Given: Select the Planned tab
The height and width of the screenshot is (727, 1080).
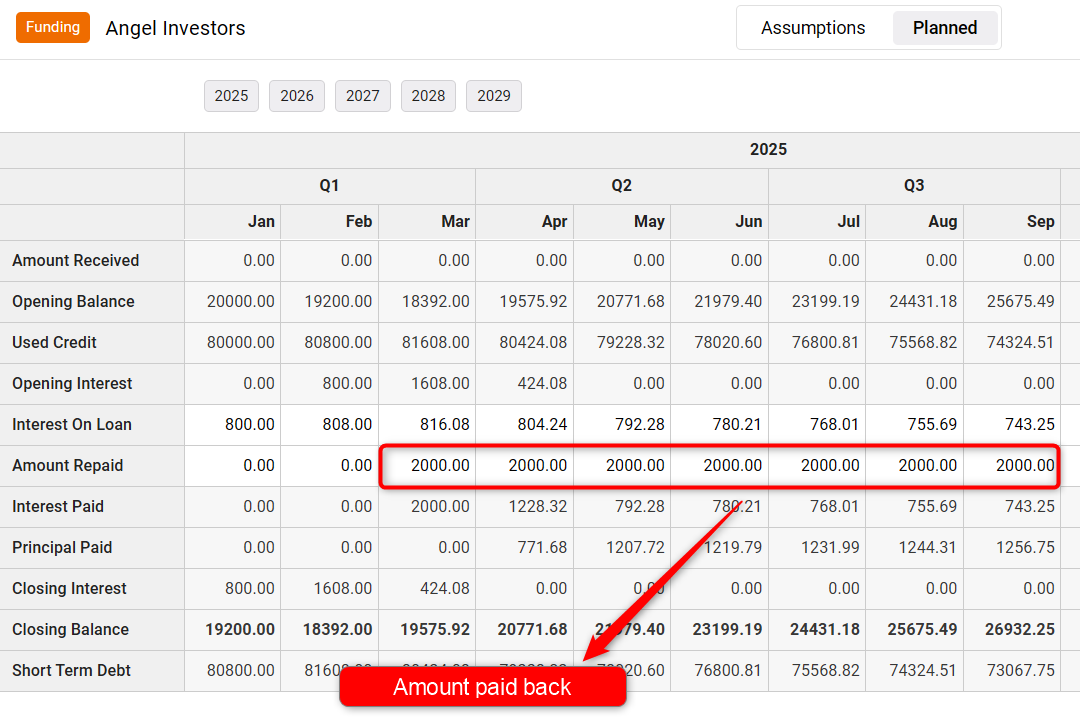Looking at the screenshot, I should tap(945, 28).
